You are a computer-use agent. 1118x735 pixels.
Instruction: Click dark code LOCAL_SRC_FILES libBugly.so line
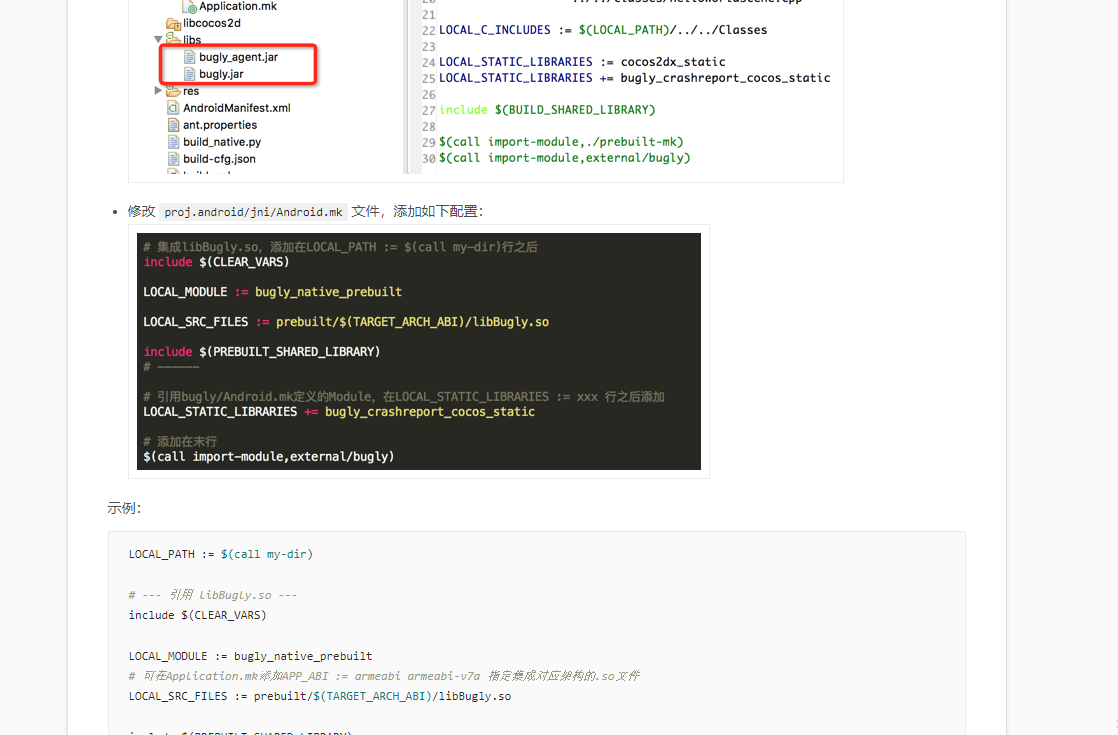pos(346,322)
